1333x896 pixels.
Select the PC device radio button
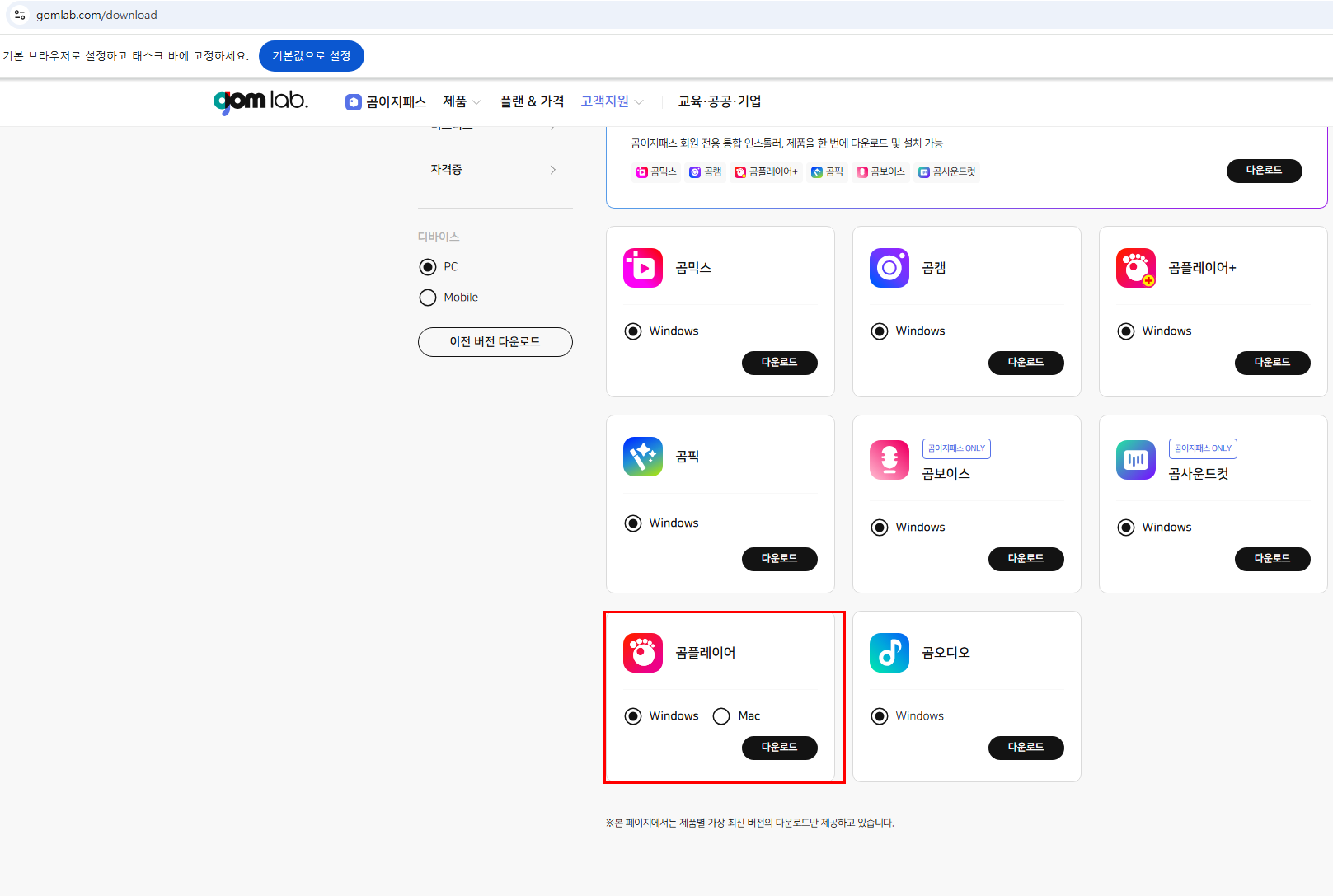(428, 267)
